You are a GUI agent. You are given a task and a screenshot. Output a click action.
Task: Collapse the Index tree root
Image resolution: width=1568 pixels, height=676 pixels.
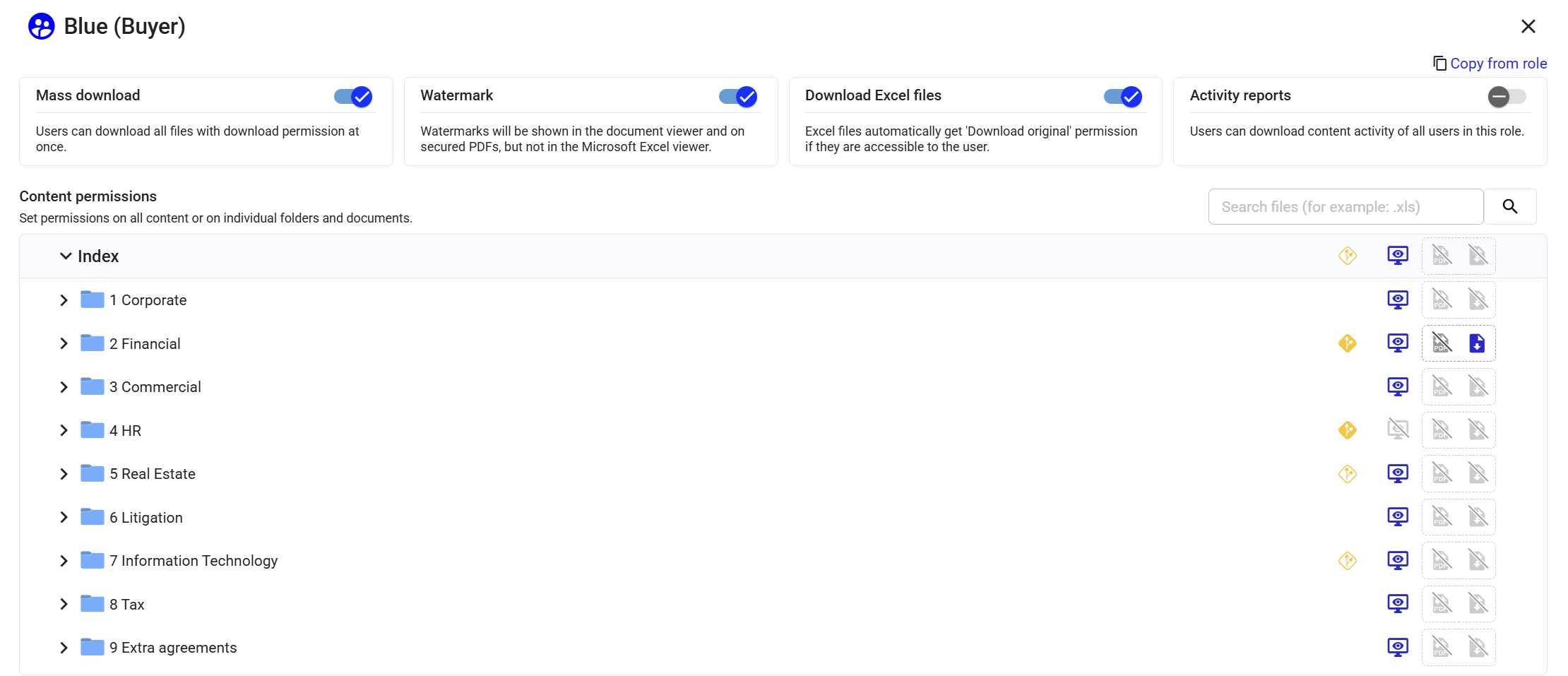66,256
